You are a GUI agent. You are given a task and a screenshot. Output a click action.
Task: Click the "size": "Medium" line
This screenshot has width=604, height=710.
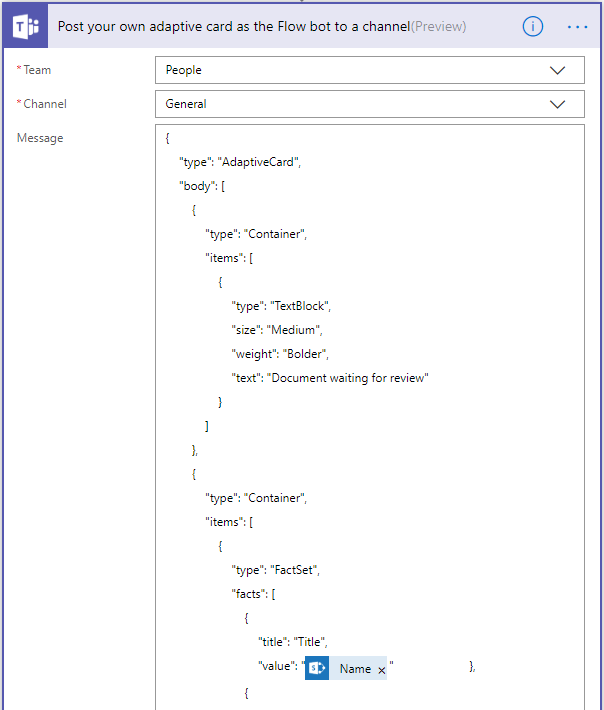(279, 330)
